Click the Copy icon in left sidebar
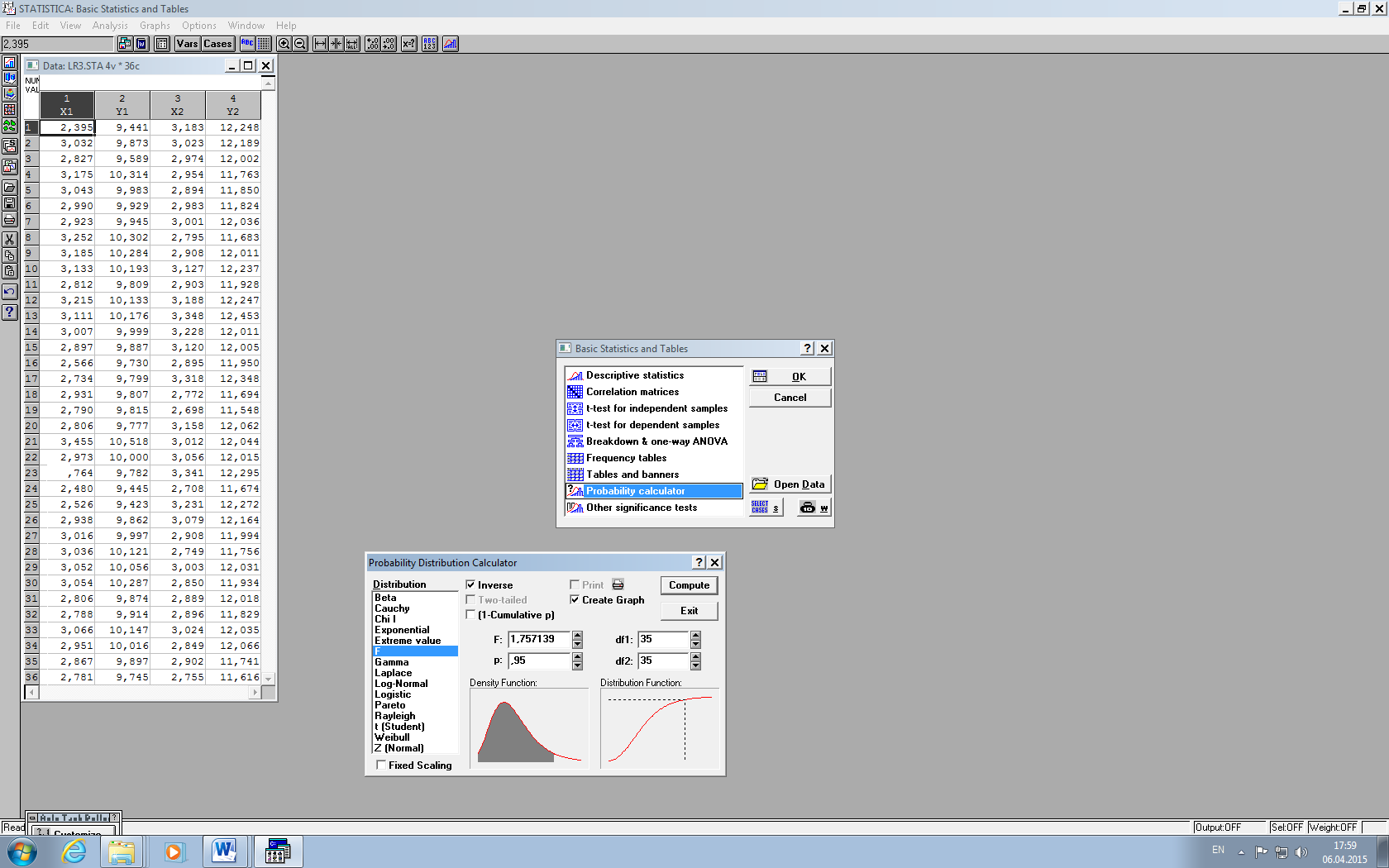The width and height of the screenshot is (1389, 868). 9,255
